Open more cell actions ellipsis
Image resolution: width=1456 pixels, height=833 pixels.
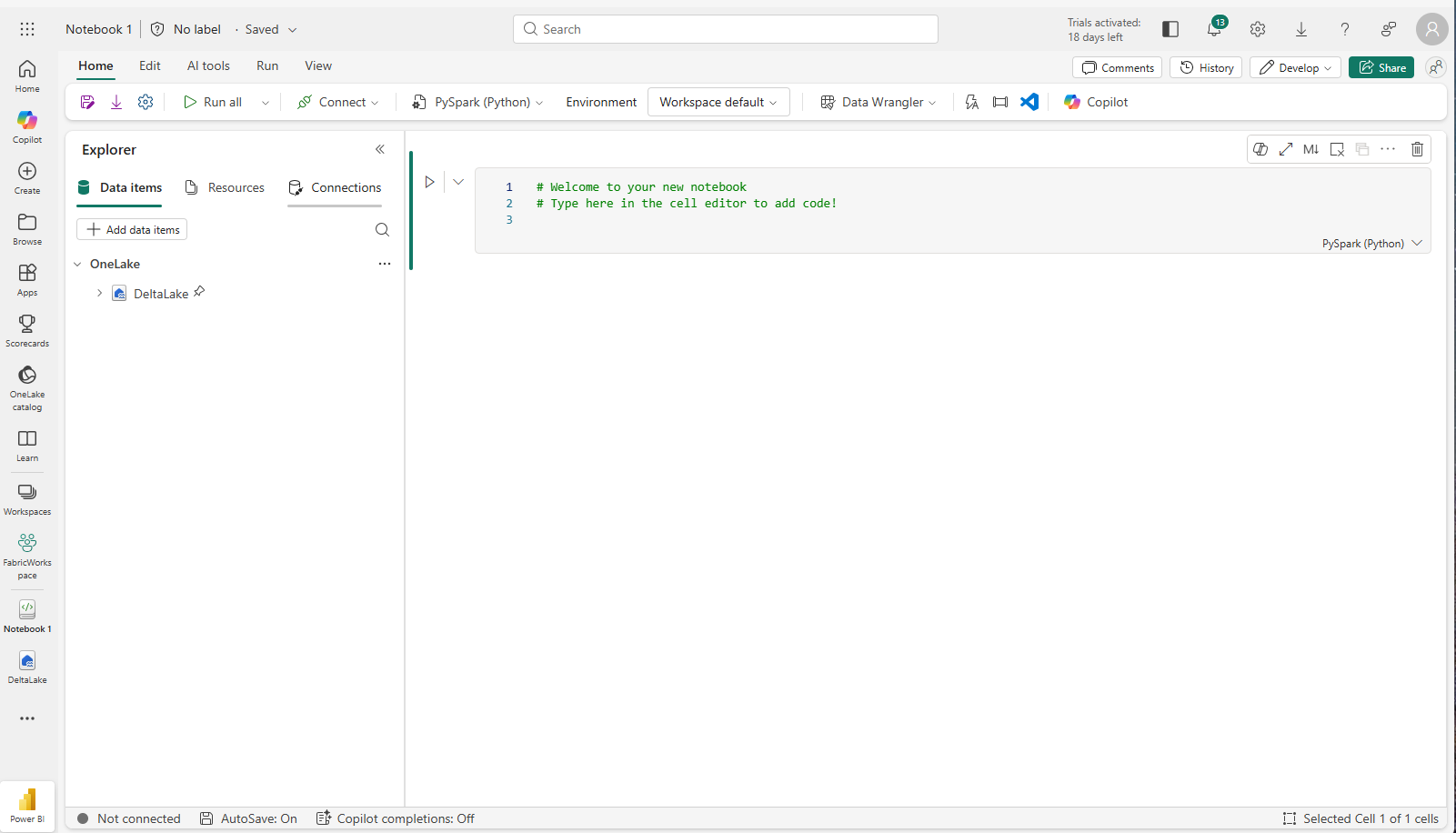tap(1388, 149)
